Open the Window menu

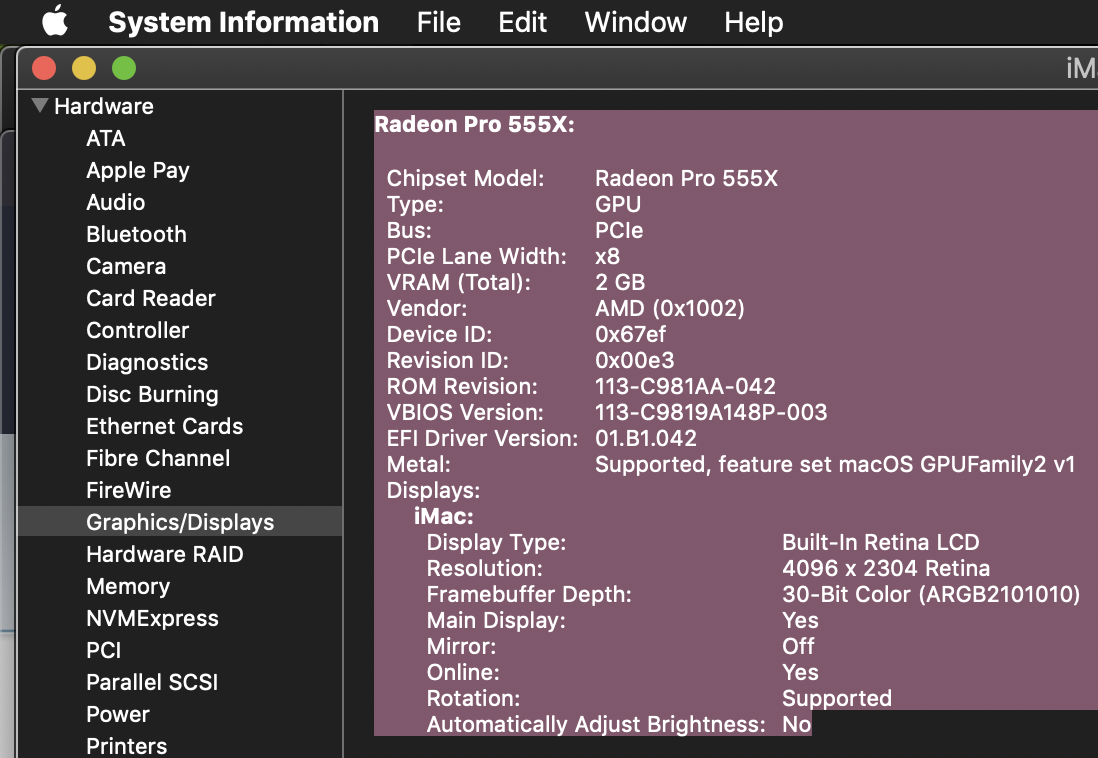[x=636, y=22]
